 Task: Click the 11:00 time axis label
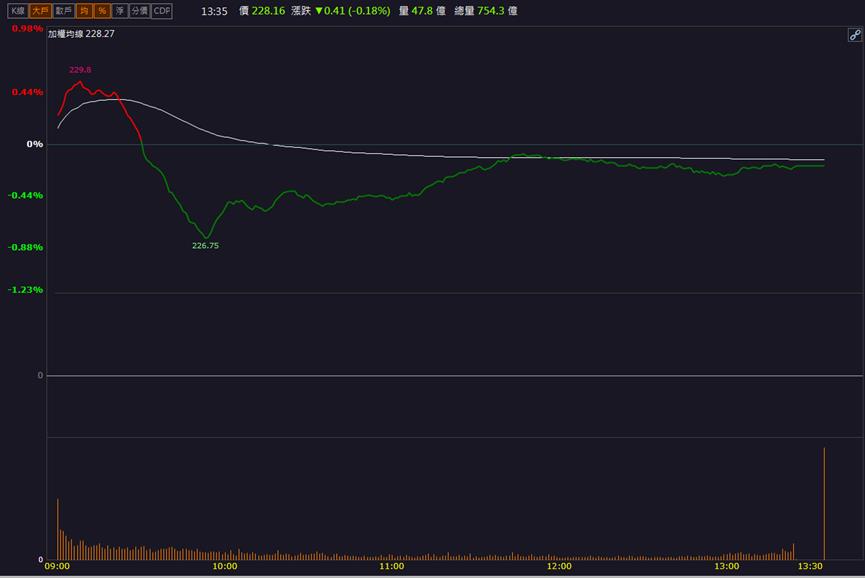coord(392,566)
